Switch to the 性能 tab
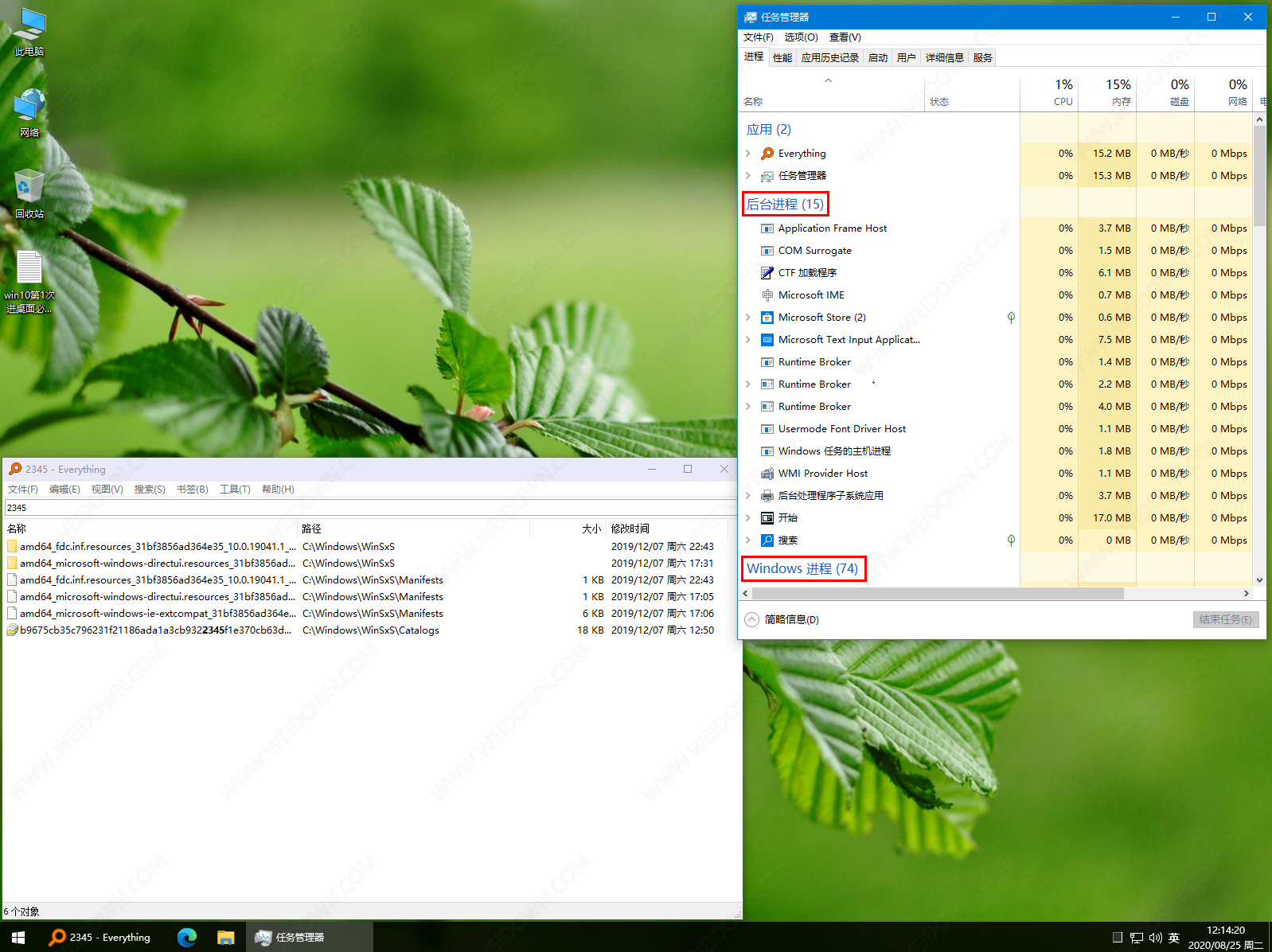The height and width of the screenshot is (952, 1272). click(x=782, y=57)
